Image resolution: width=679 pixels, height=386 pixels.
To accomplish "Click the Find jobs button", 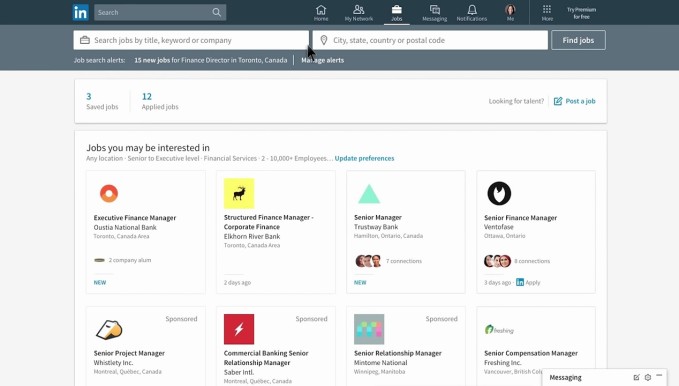I will [578, 40].
